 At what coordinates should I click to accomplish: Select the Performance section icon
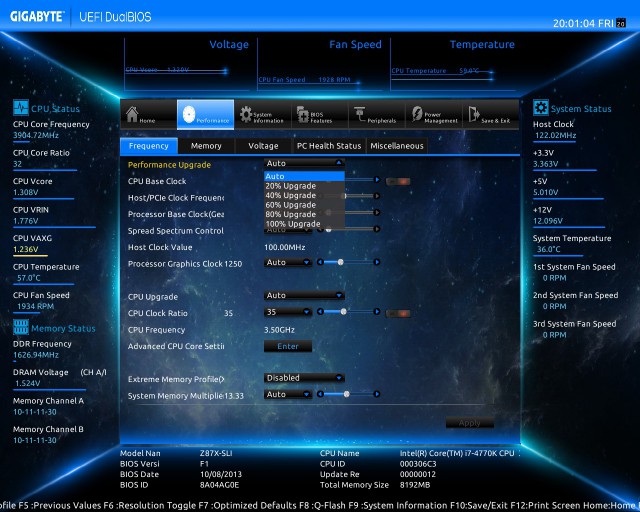(189, 115)
